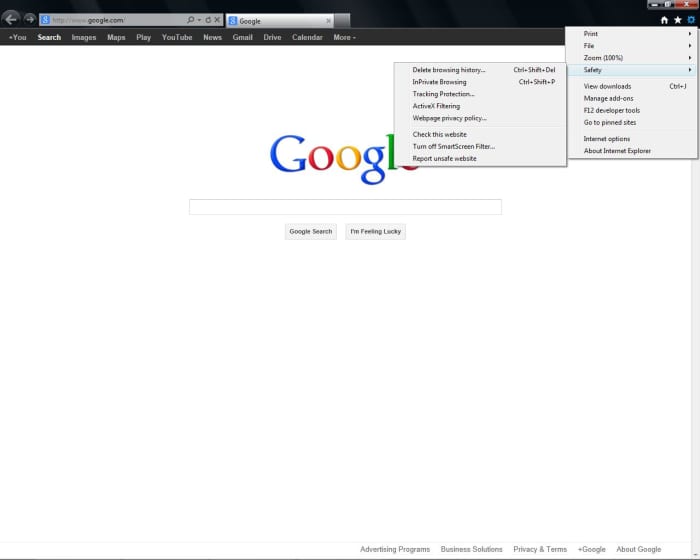The width and height of the screenshot is (700, 560).
Task: Click the +You link in Google bar
Action: click(x=17, y=38)
